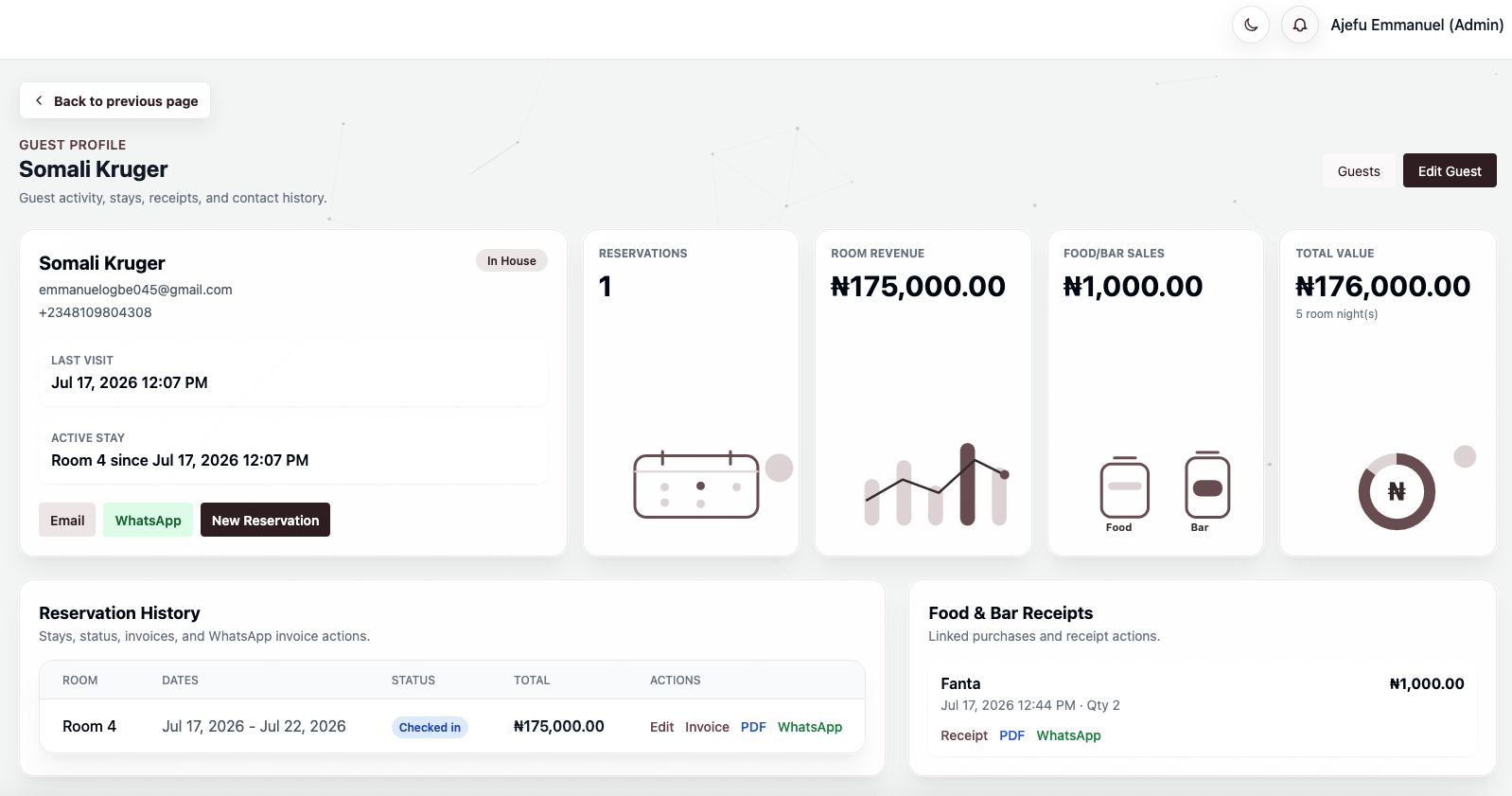Select the Bar jar icon

[1207, 486]
